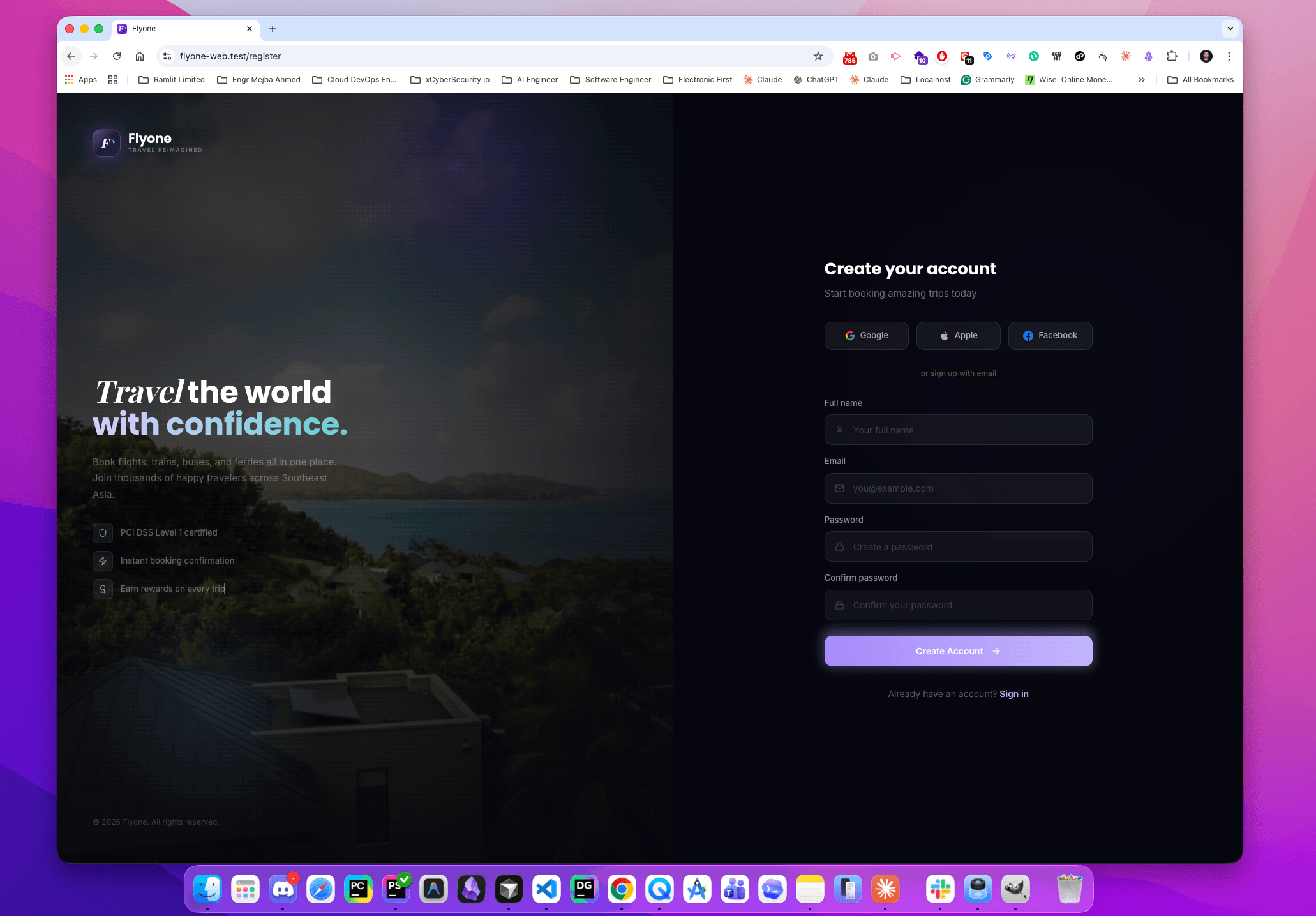This screenshot has width=1316, height=916.
Task: Open the Claude app in the dock
Action: (885, 889)
